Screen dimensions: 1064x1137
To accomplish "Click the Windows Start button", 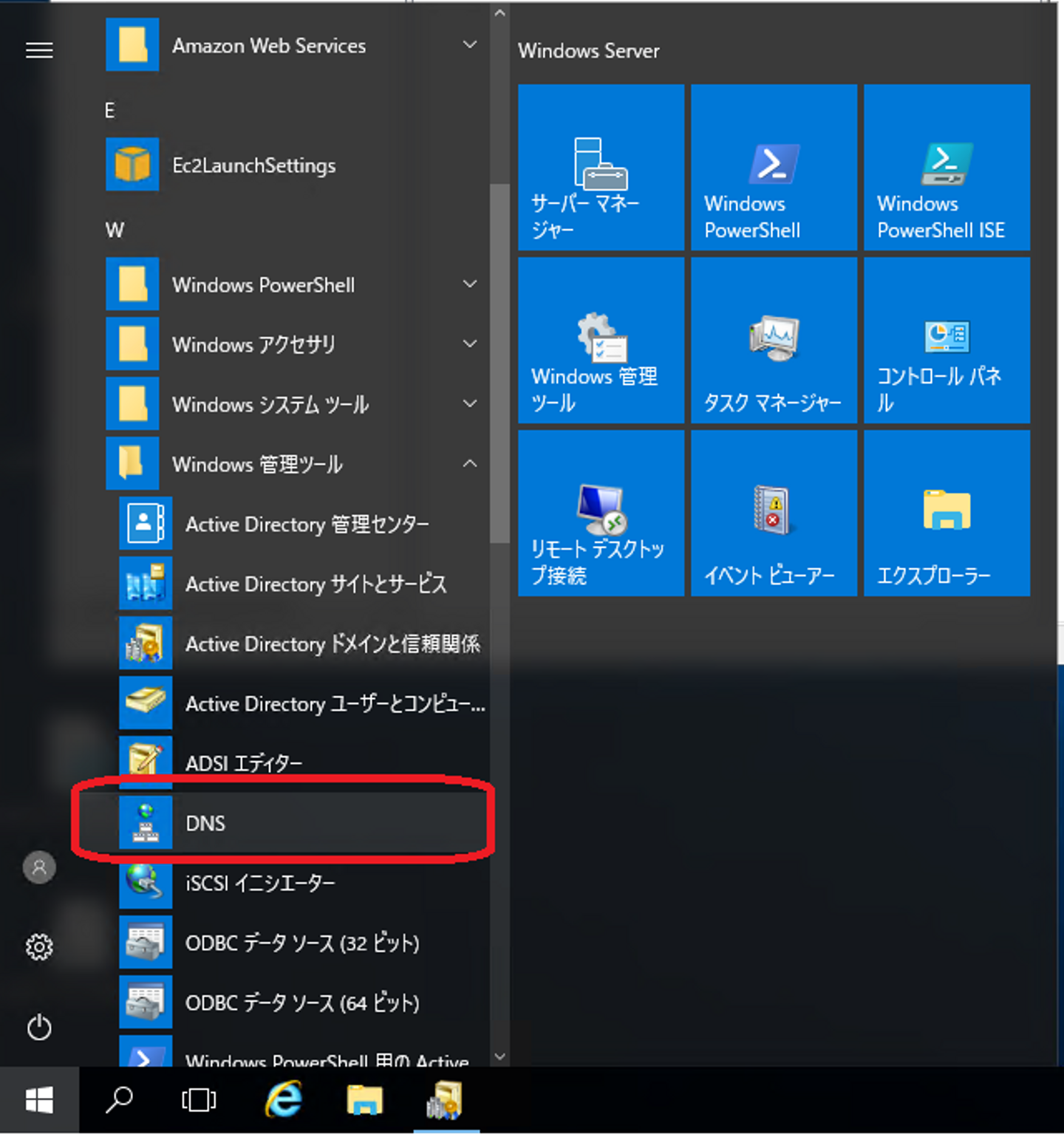I will pyautogui.click(x=39, y=1101).
